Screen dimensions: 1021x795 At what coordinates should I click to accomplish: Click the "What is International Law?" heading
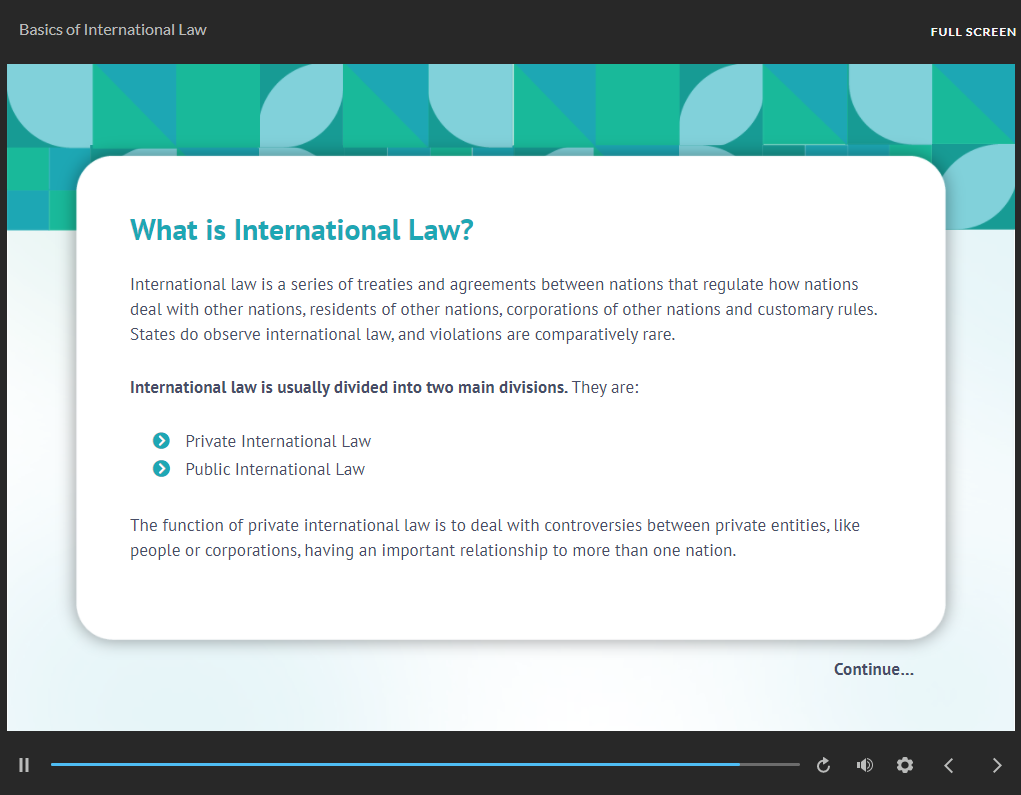(301, 231)
